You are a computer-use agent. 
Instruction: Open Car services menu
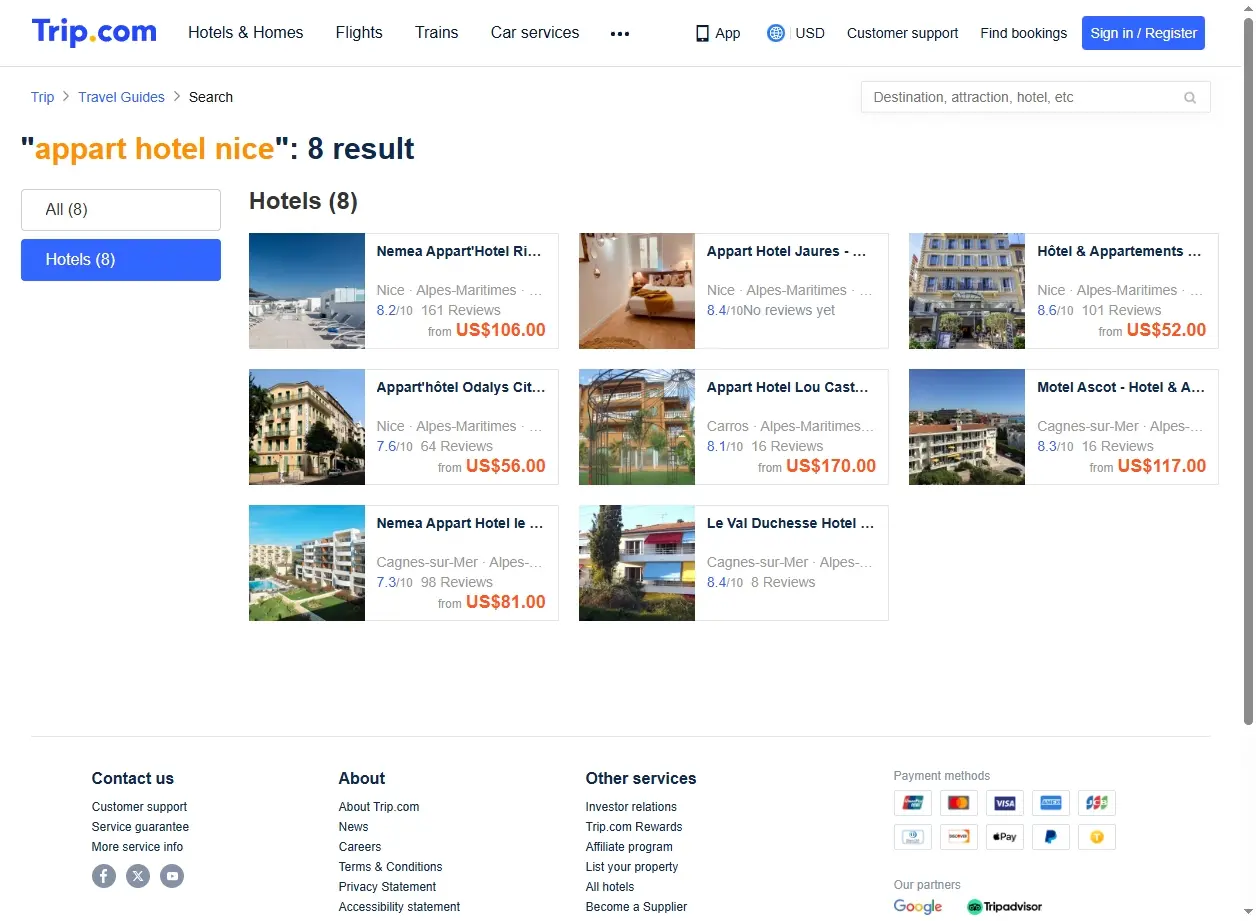[535, 33]
